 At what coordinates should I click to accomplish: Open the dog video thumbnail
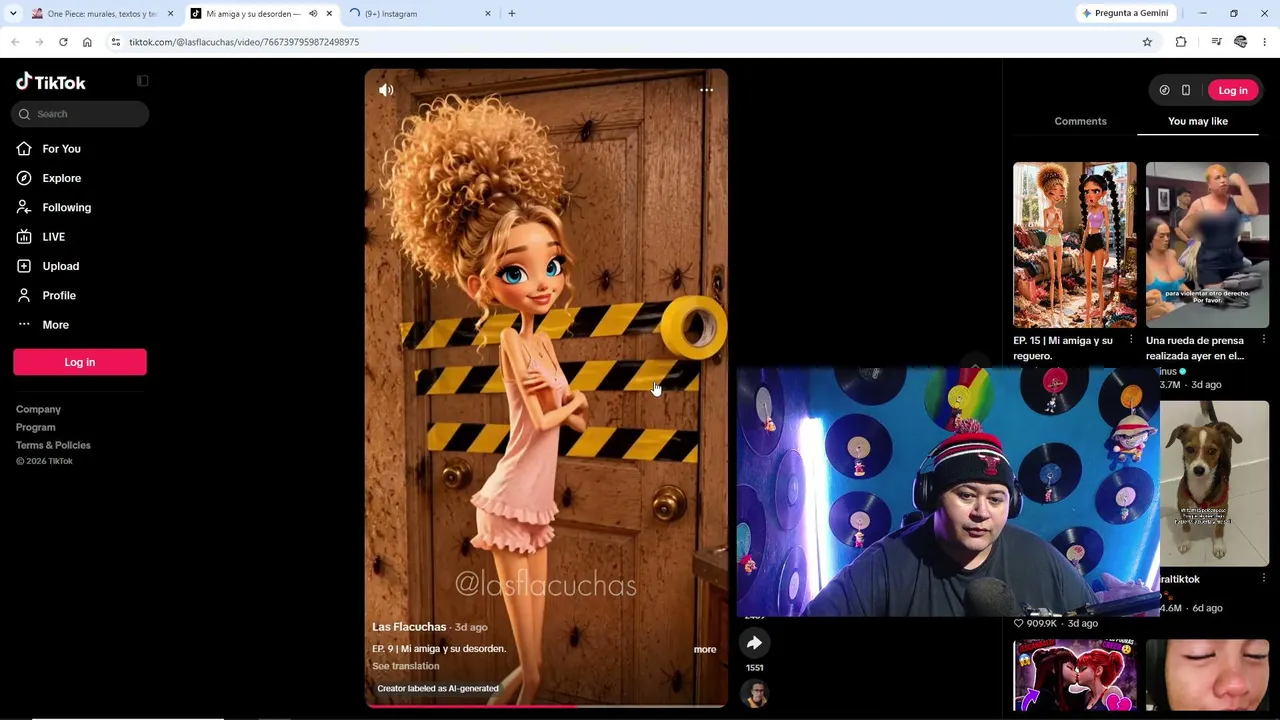(x=1214, y=484)
